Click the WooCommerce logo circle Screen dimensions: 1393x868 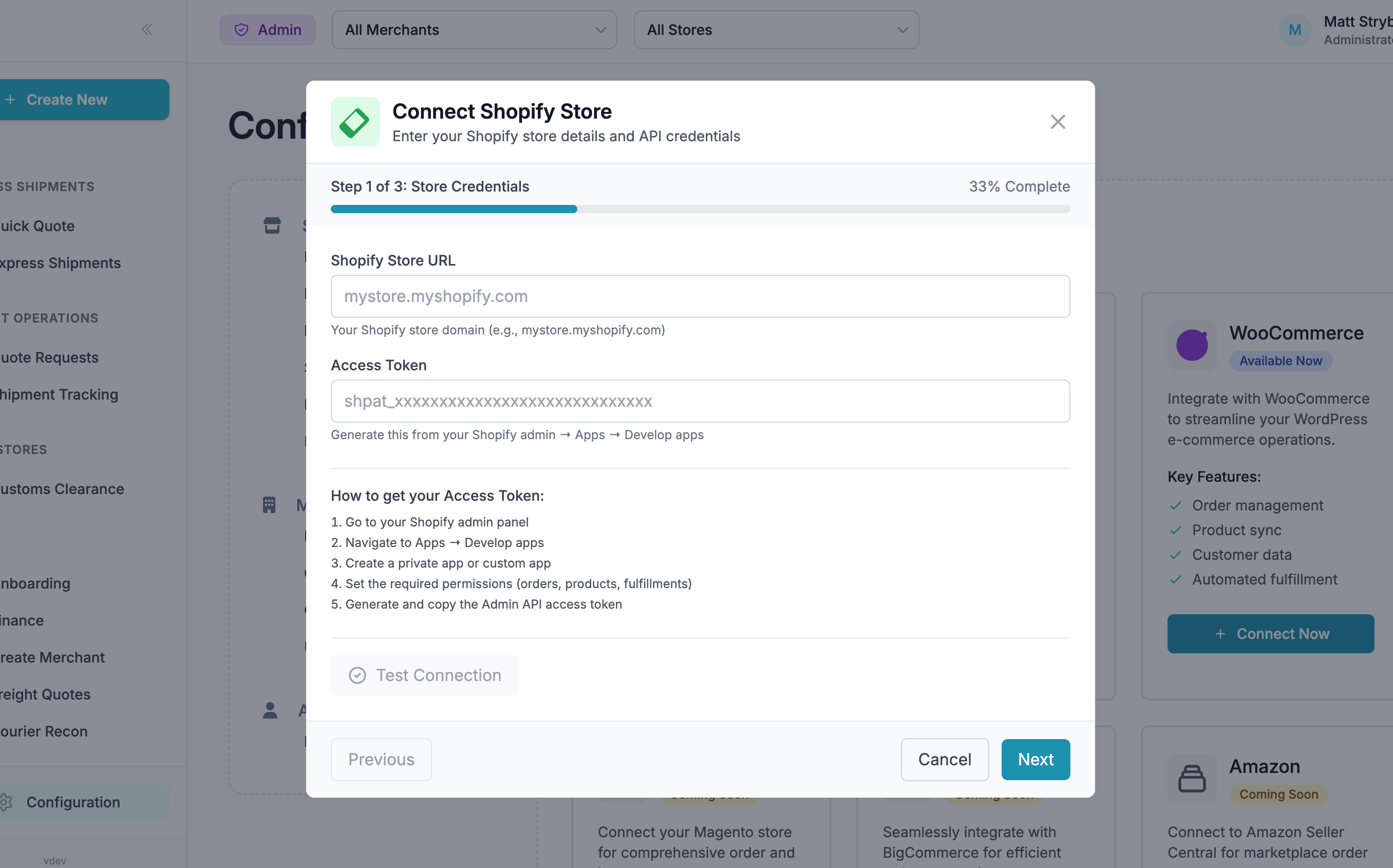tap(1192, 345)
